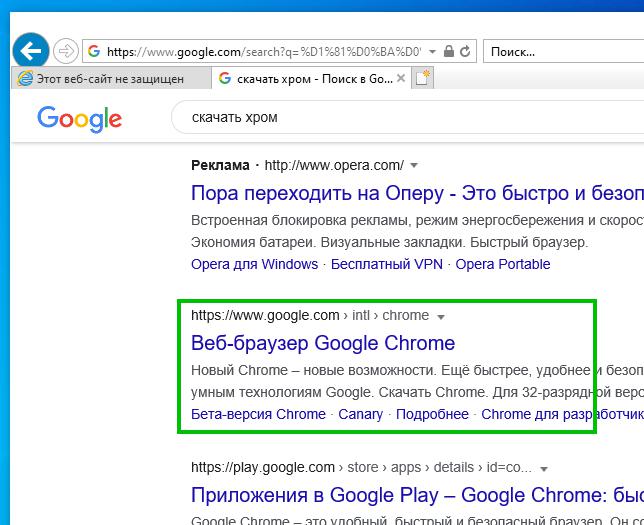
Task: Switch to Этот веб-сайт не защищен tab
Action: click(x=111, y=78)
